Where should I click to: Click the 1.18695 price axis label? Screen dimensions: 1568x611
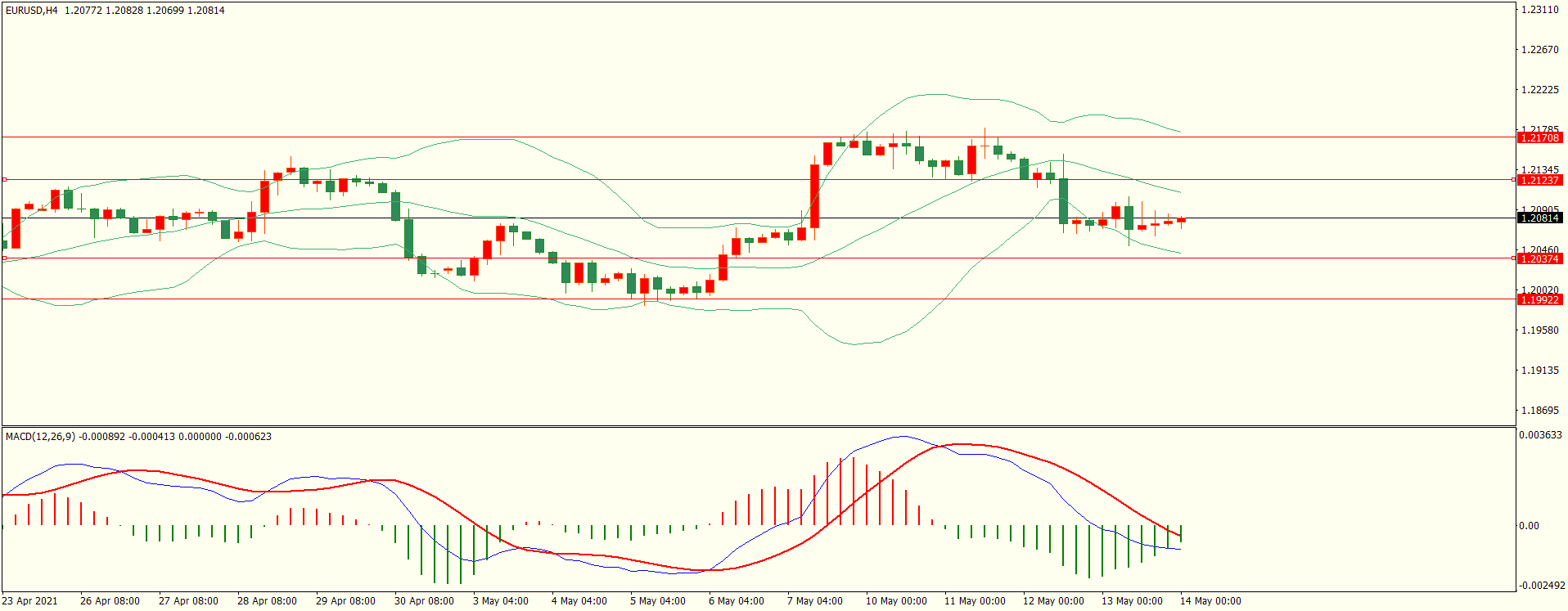point(1539,411)
